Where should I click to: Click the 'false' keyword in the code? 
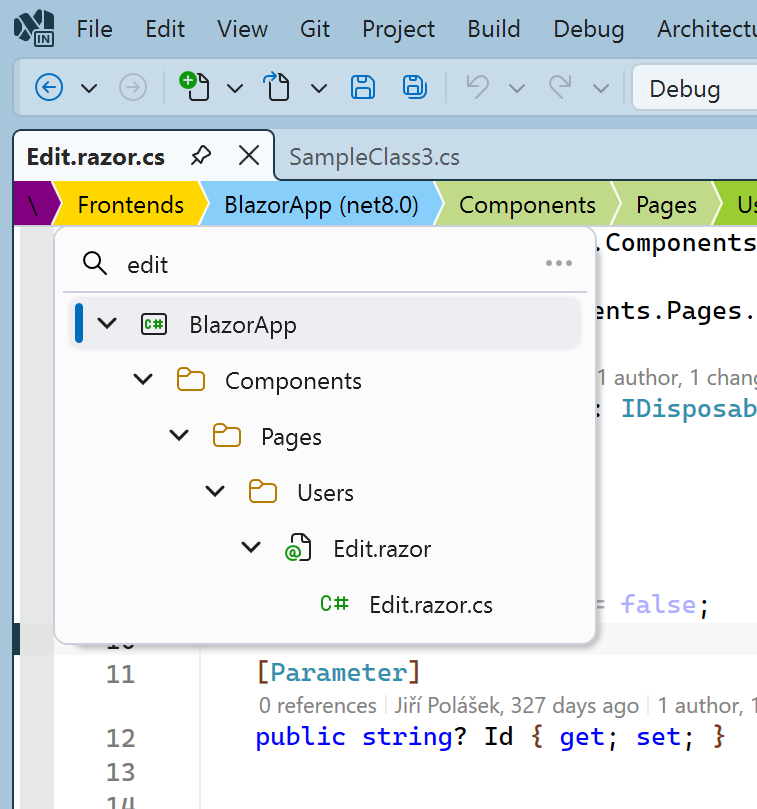point(658,604)
